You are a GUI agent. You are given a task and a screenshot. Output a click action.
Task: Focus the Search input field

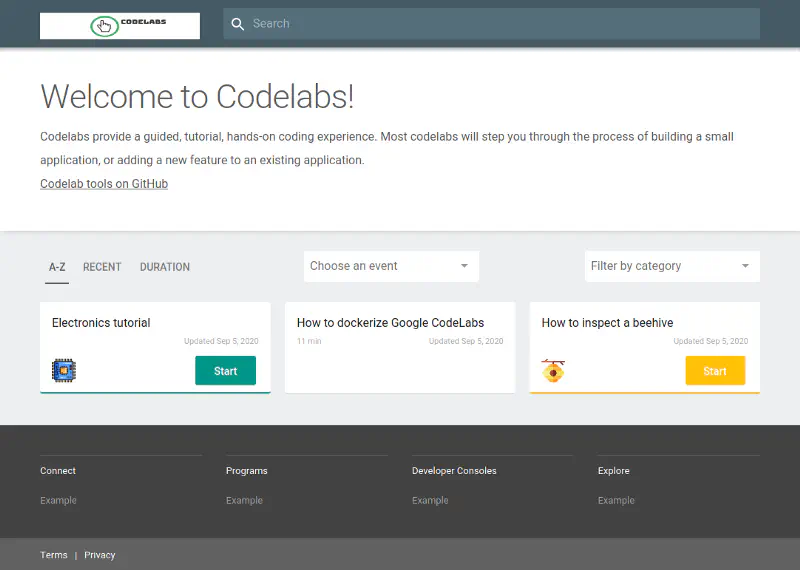500,24
